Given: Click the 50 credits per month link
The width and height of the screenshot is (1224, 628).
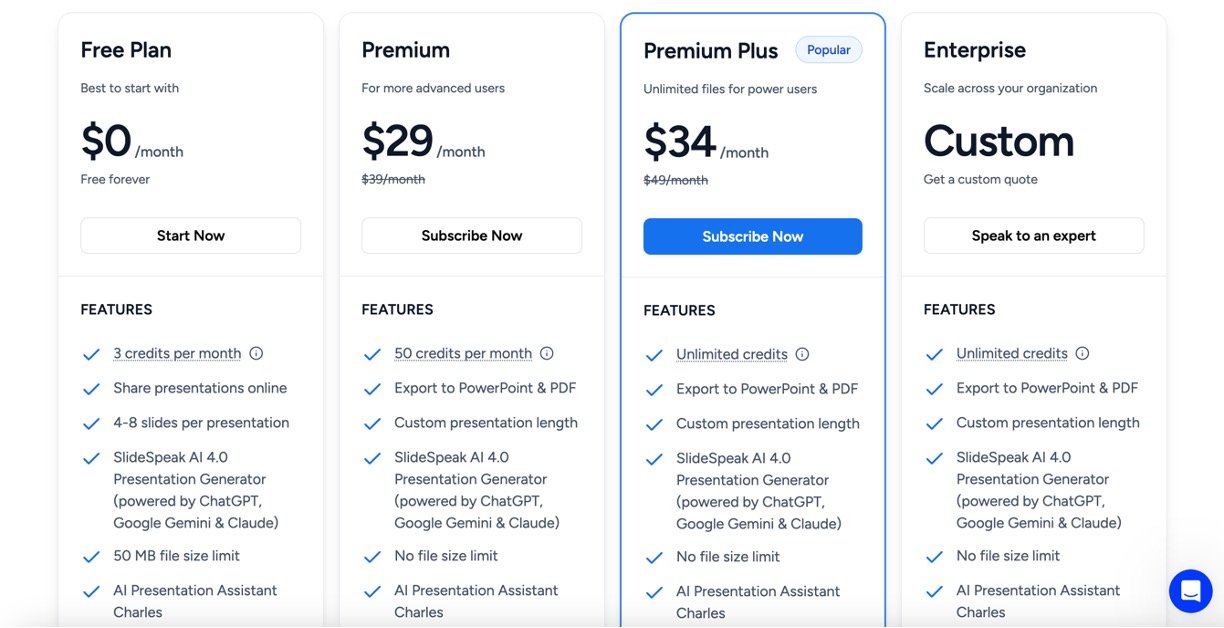Looking at the screenshot, I should pos(463,353).
